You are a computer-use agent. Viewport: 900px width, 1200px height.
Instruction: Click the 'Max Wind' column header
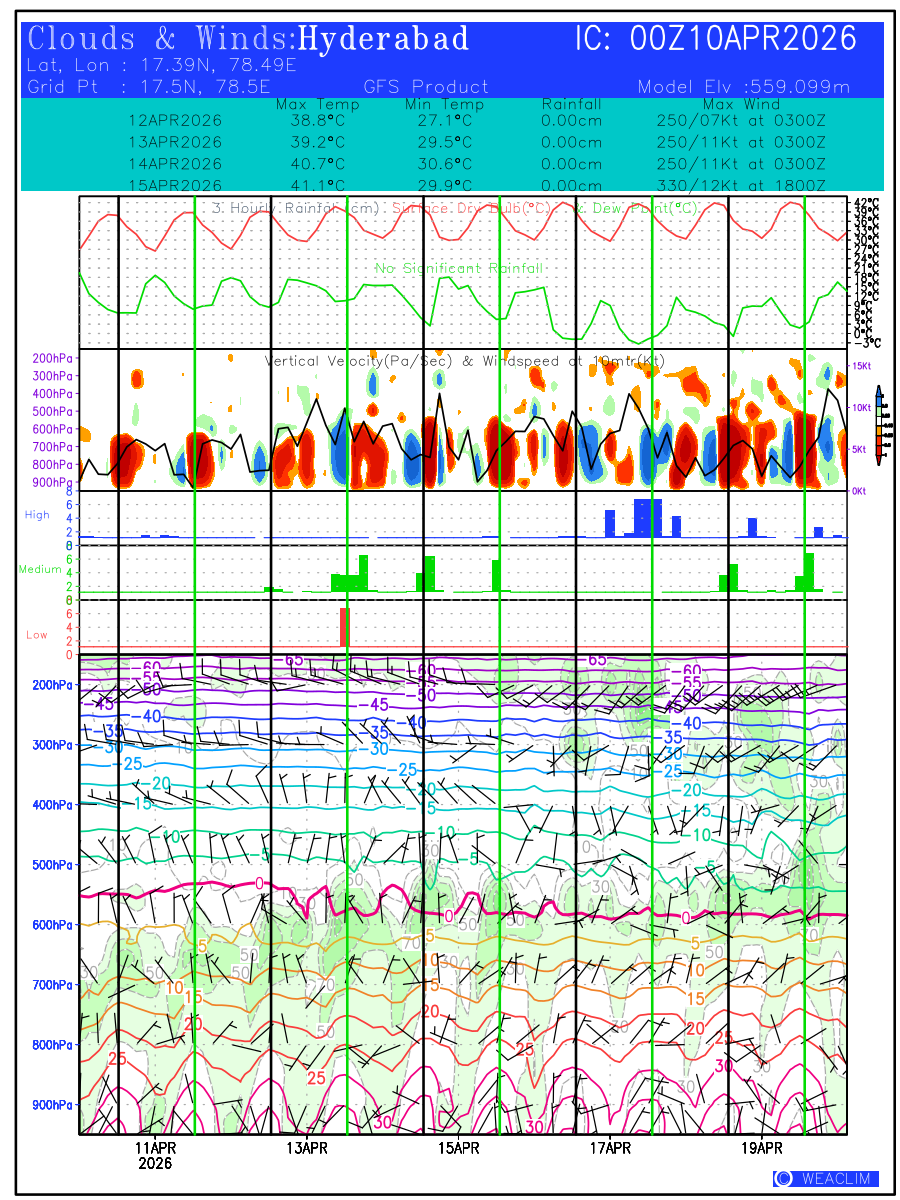point(741,104)
